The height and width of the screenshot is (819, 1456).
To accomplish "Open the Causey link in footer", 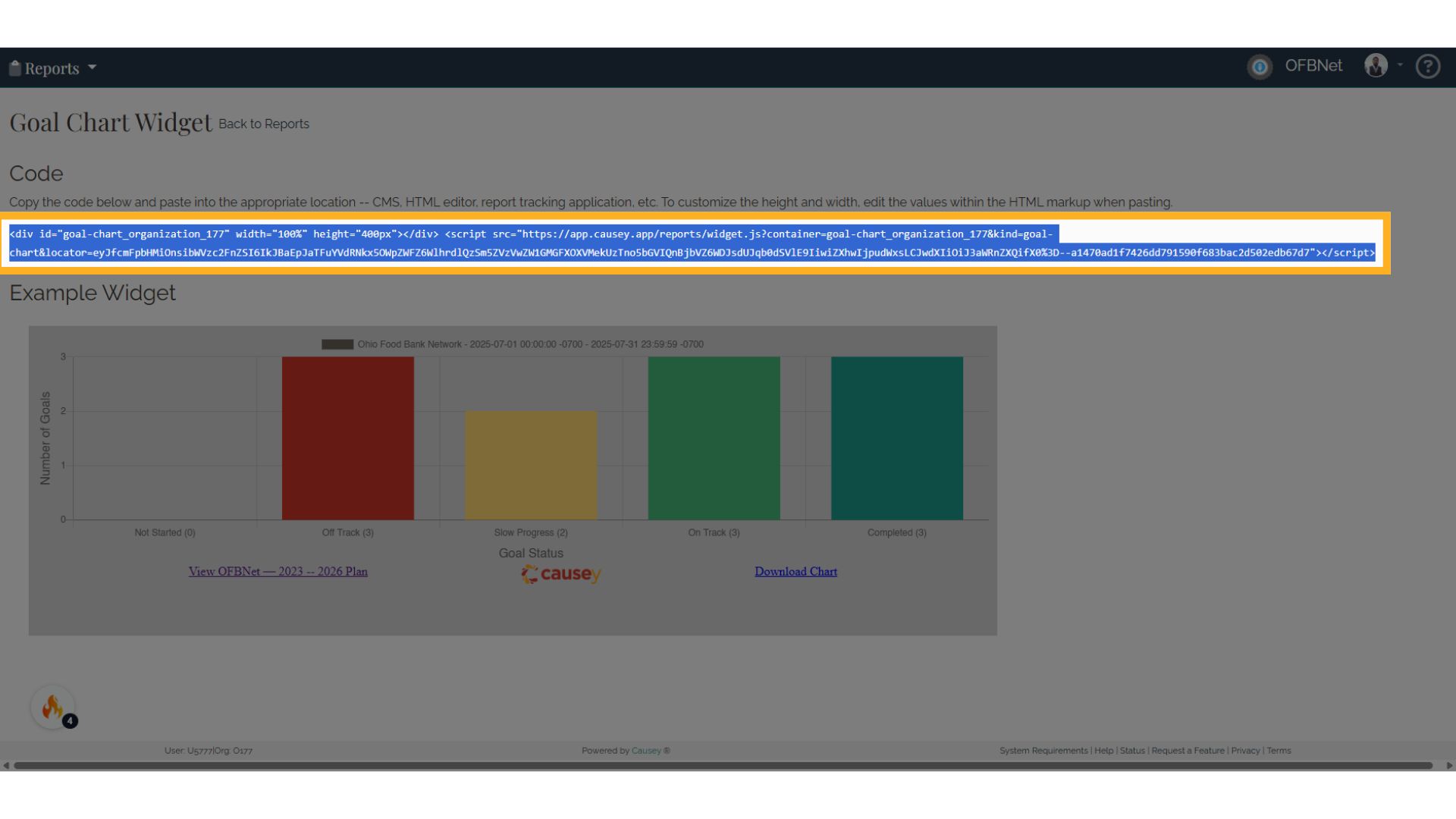I will pyautogui.click(x=646, y=751).
